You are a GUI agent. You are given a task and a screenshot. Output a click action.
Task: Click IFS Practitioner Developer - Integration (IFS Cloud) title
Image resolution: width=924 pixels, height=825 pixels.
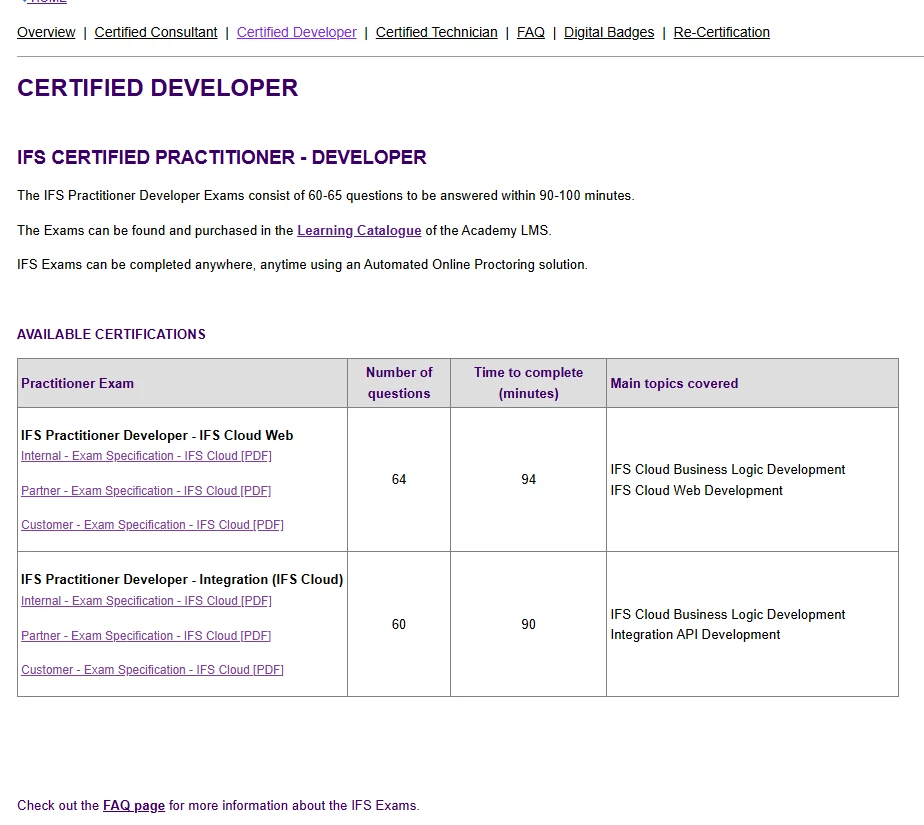(x=182, y=580)
